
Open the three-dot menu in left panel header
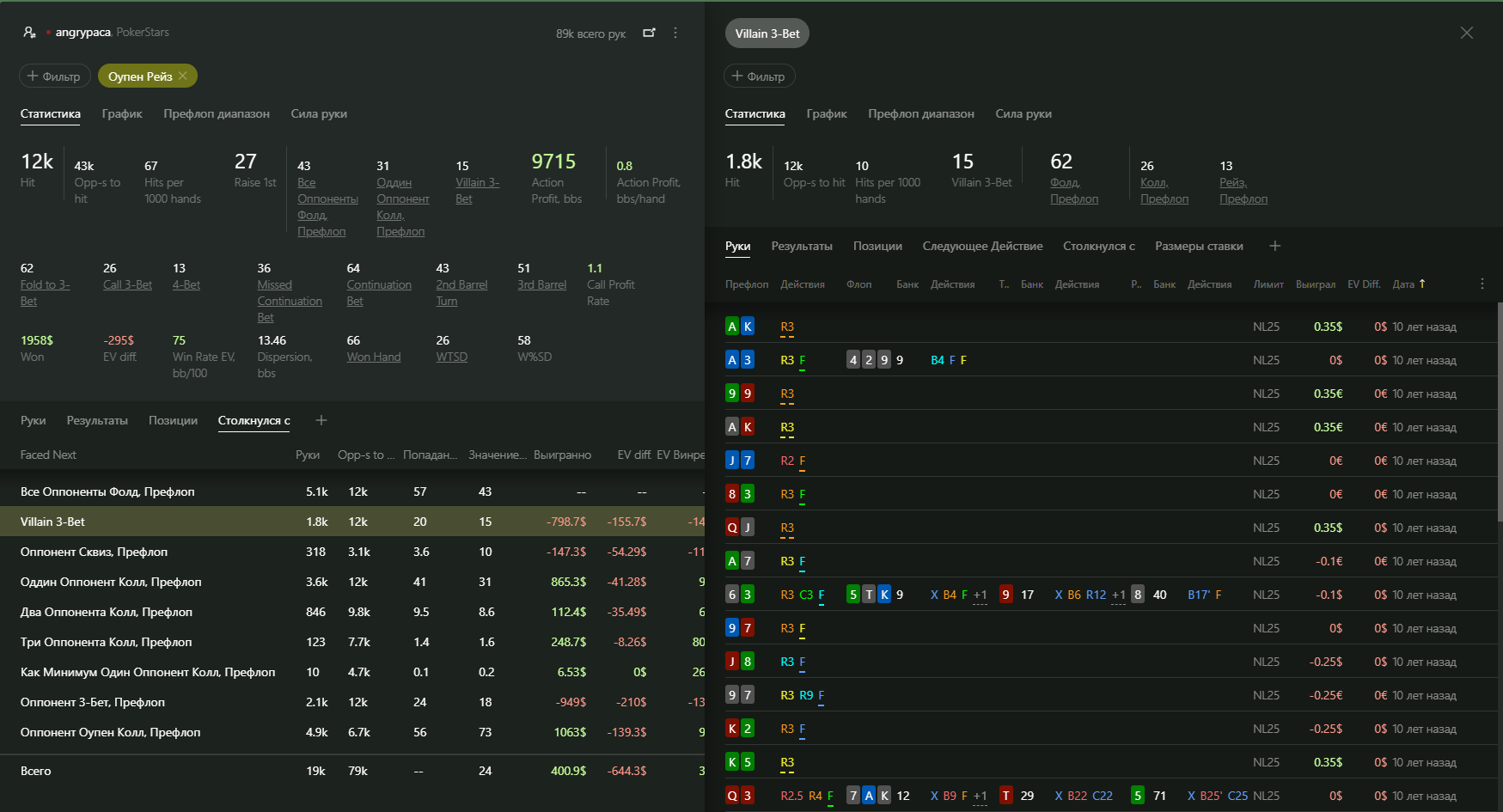(x=675, y=33)
